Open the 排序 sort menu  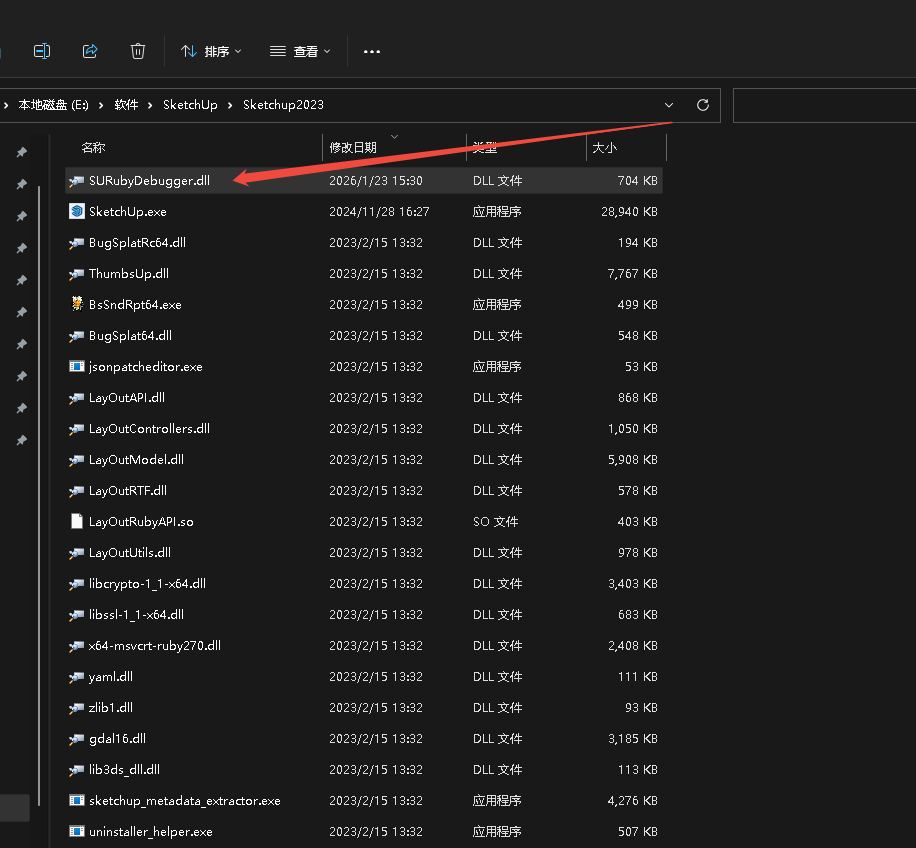(211, 51)
